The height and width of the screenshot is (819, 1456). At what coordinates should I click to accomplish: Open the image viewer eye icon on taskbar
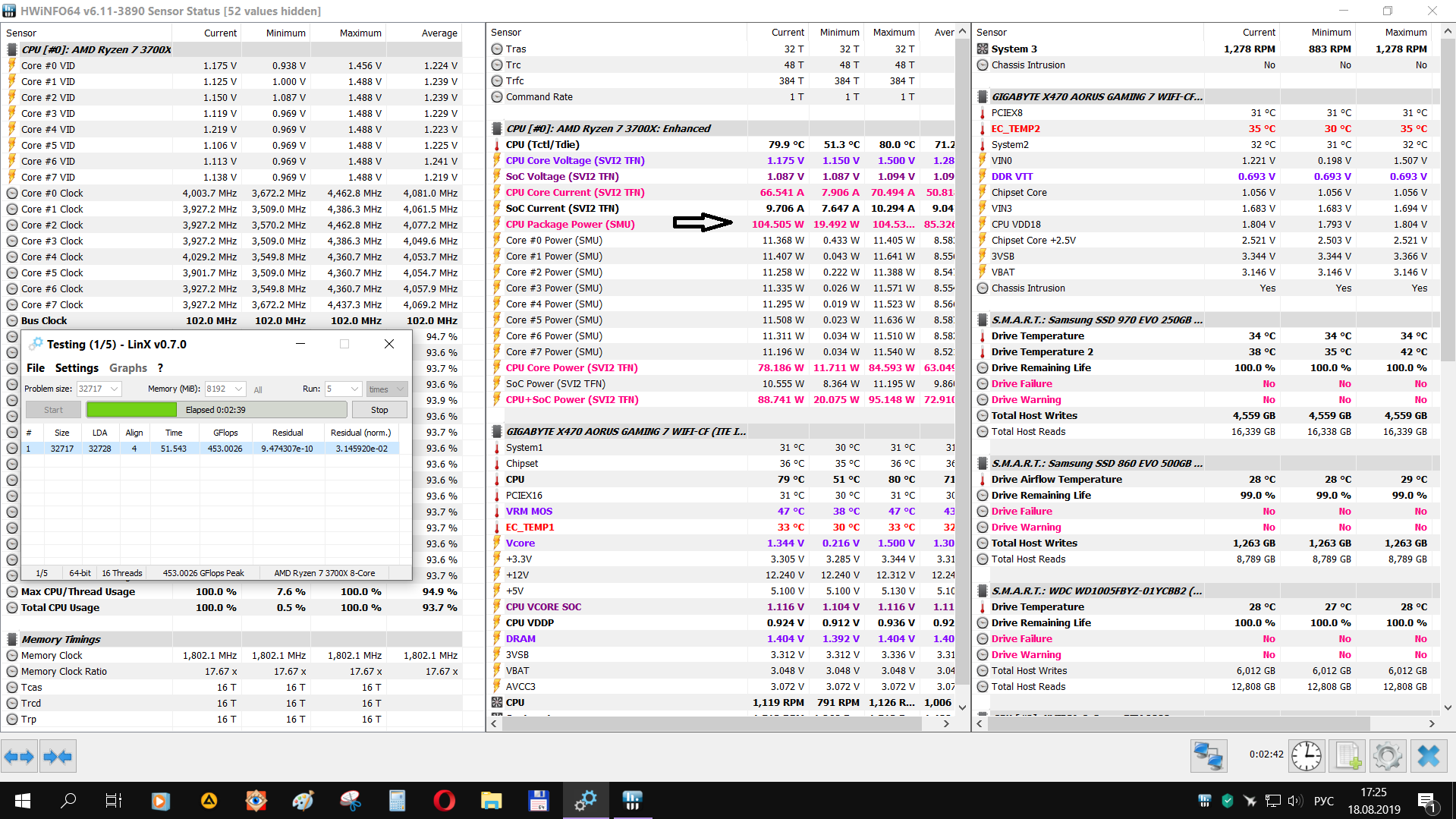point(256,801)
